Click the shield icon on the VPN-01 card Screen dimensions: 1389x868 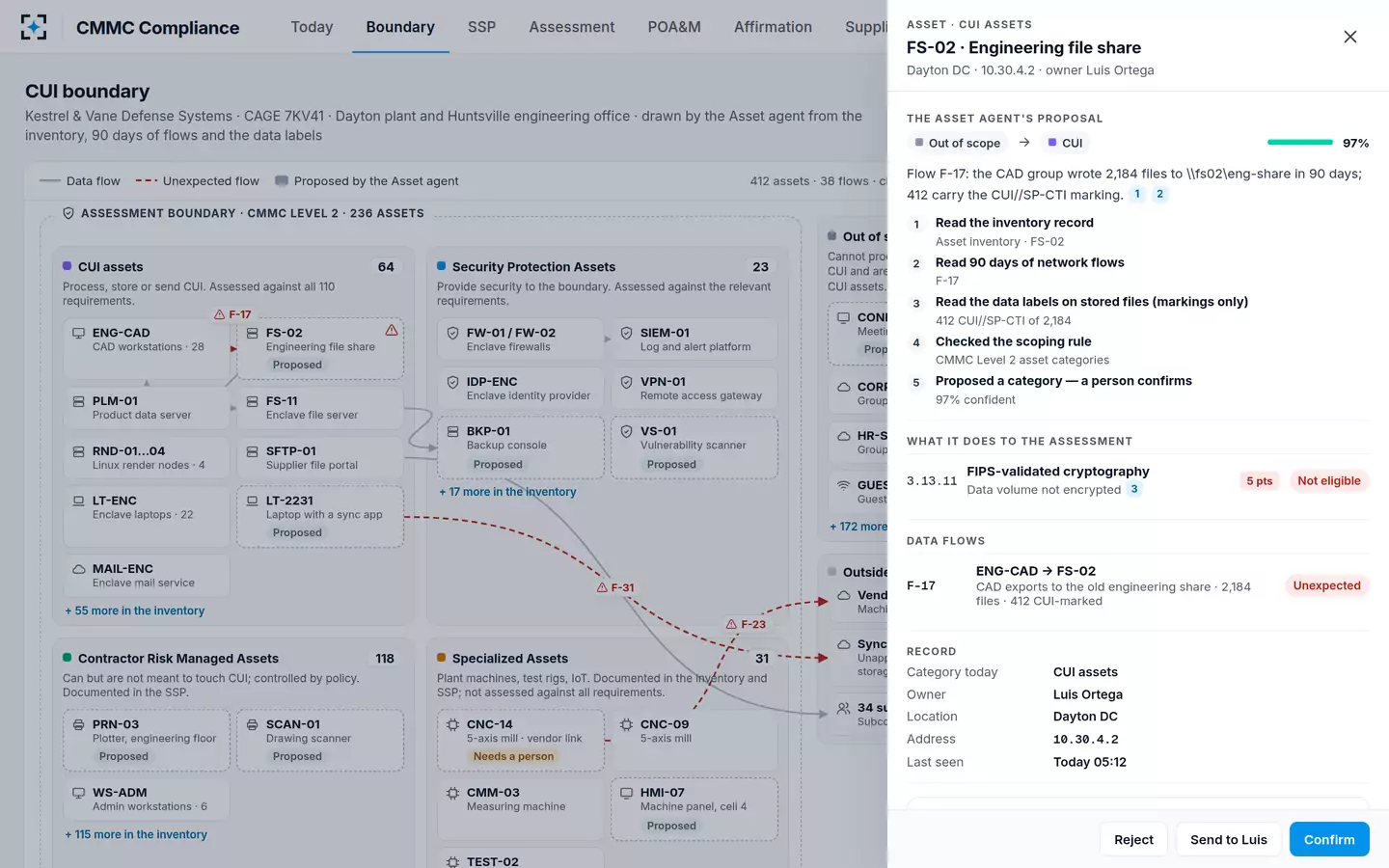tap(626, 382)
